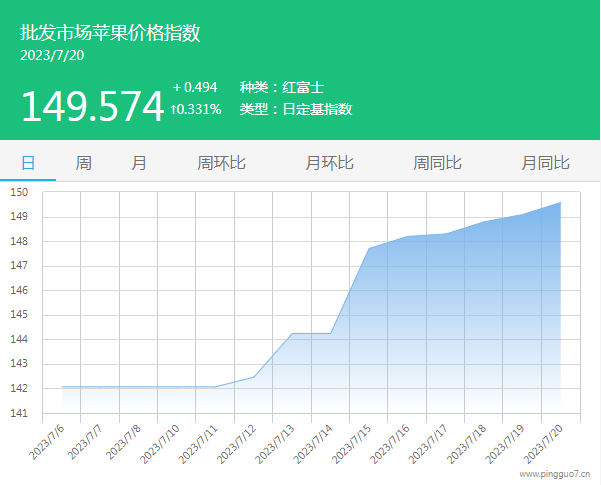Switch to the 周环比 tab

tap(221, 163)
